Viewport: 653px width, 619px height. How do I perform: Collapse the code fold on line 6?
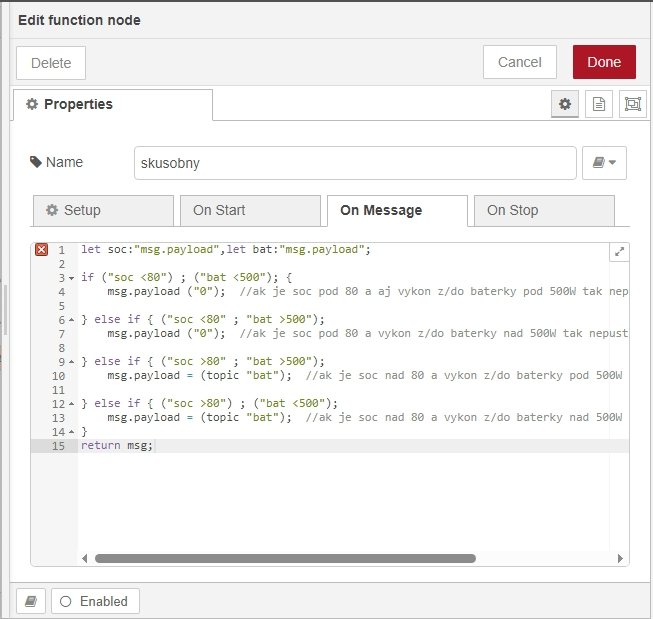72,320
